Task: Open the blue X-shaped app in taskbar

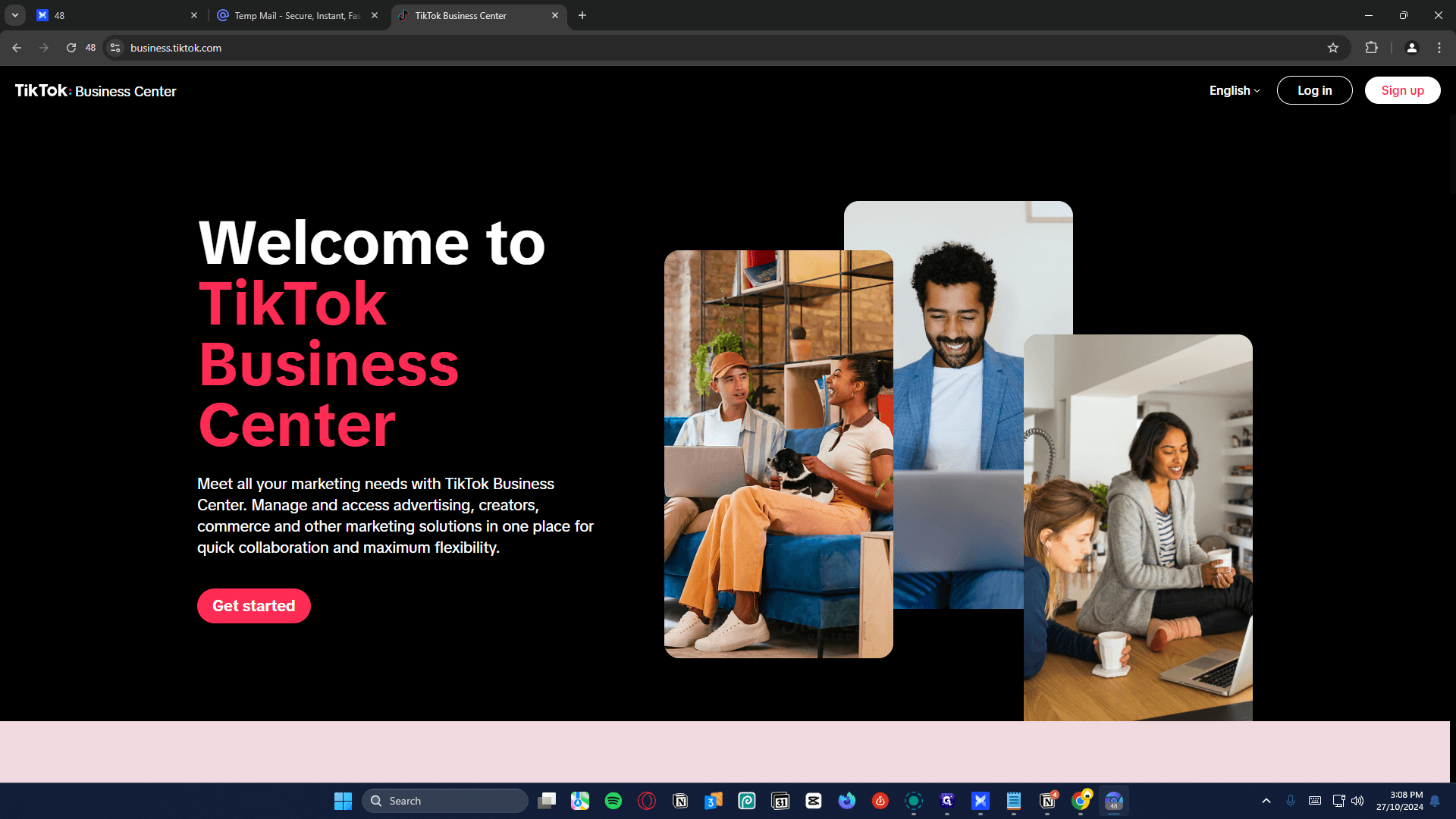Action: [981, 801]
